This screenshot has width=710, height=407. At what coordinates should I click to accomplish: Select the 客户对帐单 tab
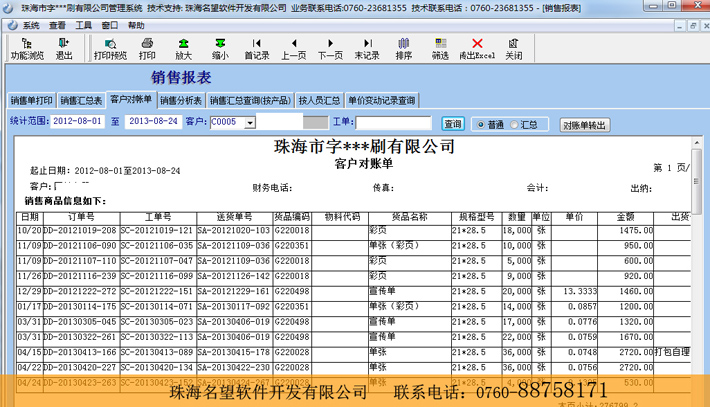131,99
